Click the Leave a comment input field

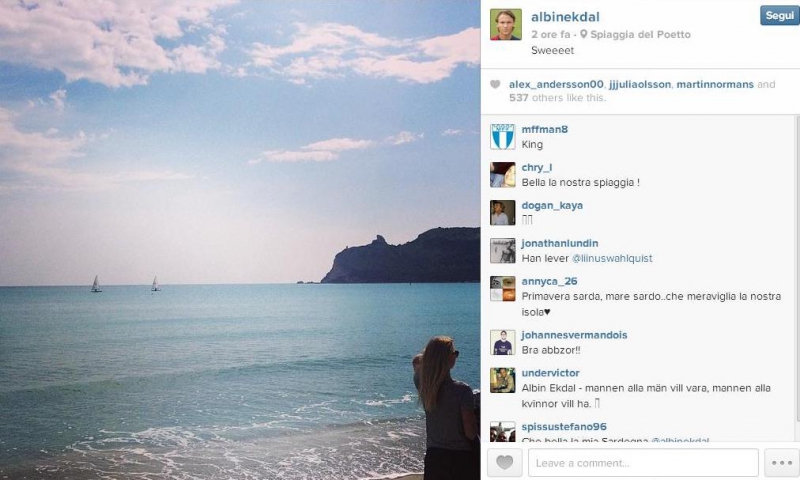pos(643,463)
